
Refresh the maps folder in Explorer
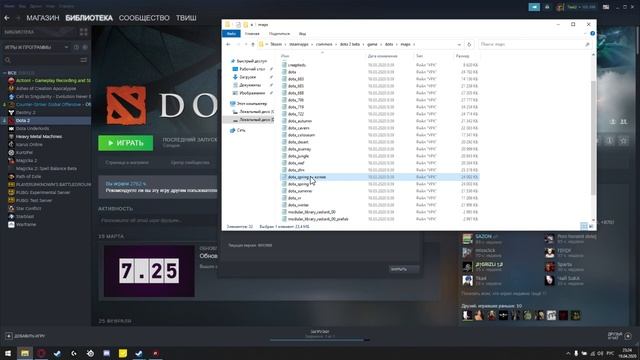469,44
